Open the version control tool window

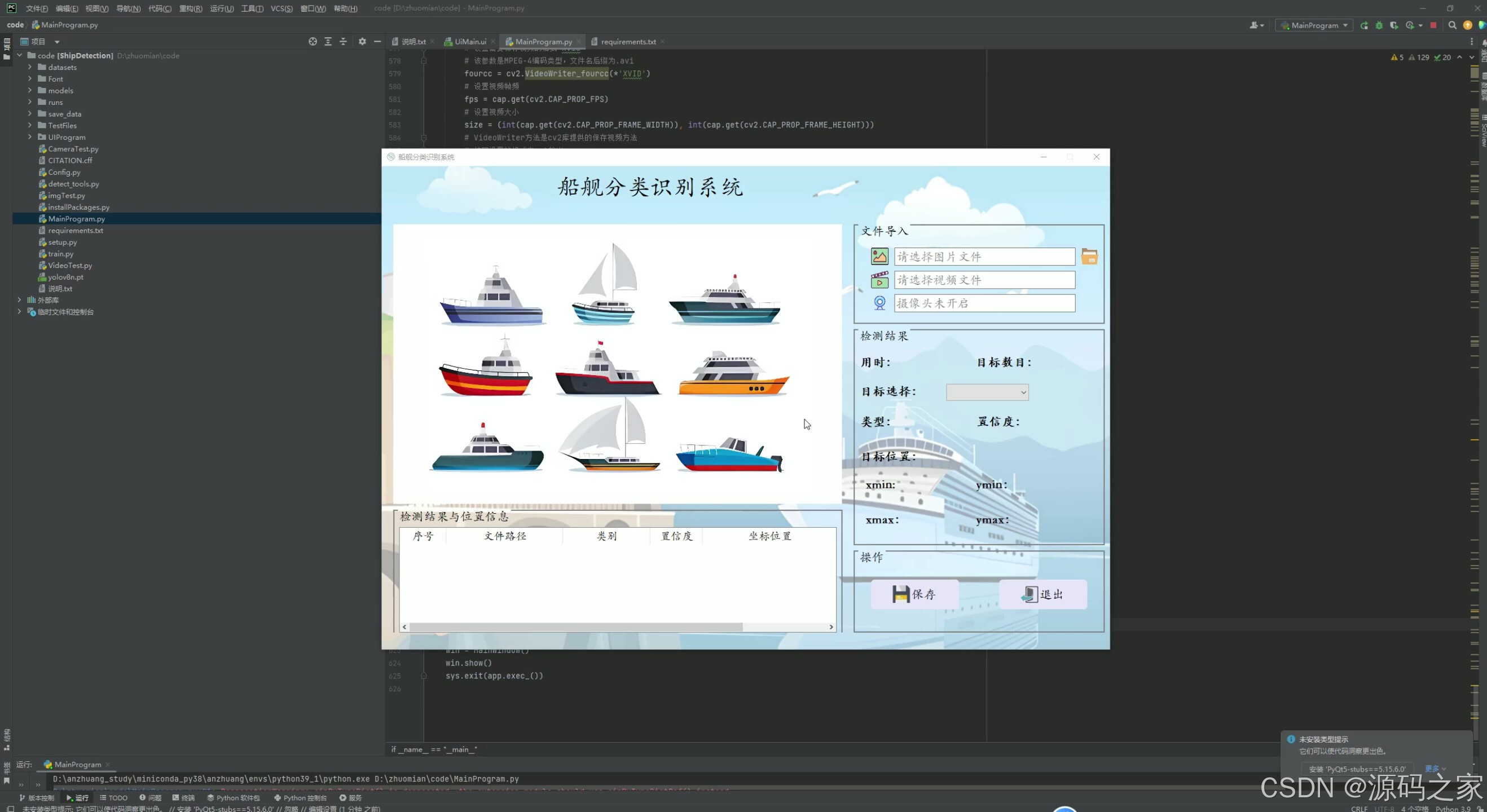36,797
